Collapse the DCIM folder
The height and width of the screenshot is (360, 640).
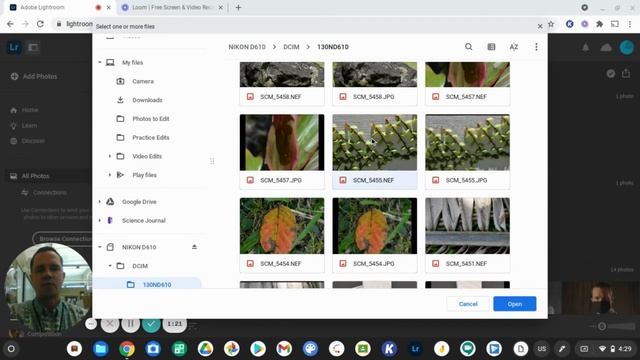point(109,266)
